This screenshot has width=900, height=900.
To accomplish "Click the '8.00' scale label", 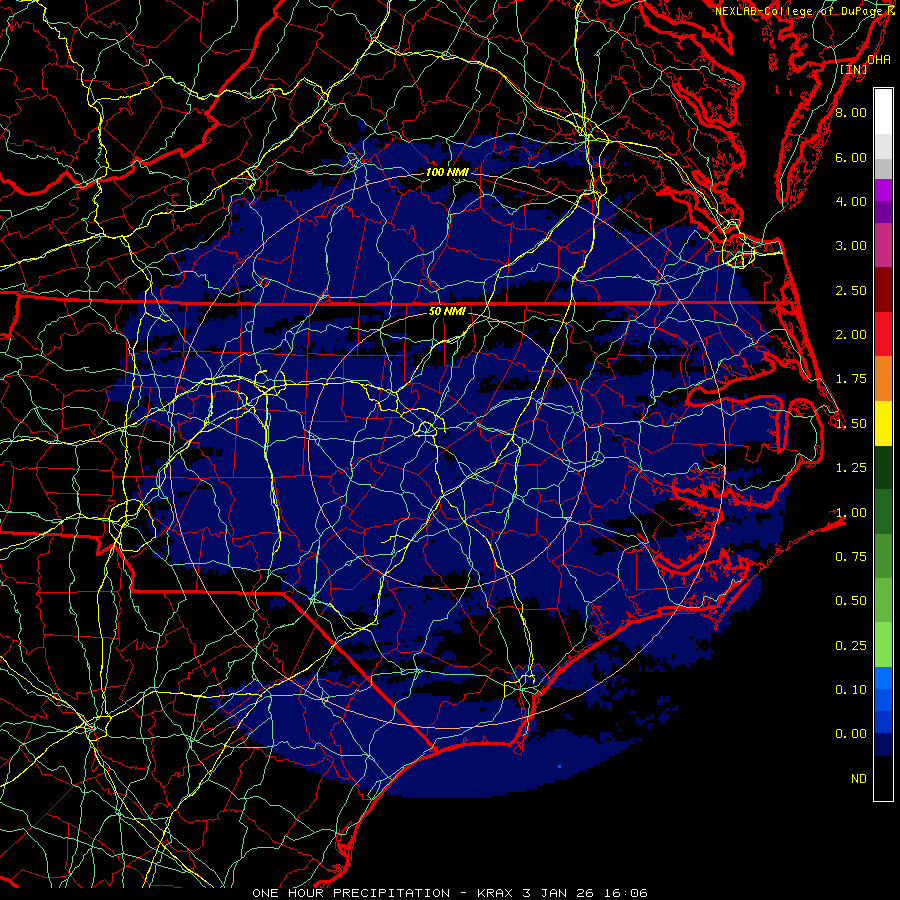I will pyautogui.click(x=851, y=112).
